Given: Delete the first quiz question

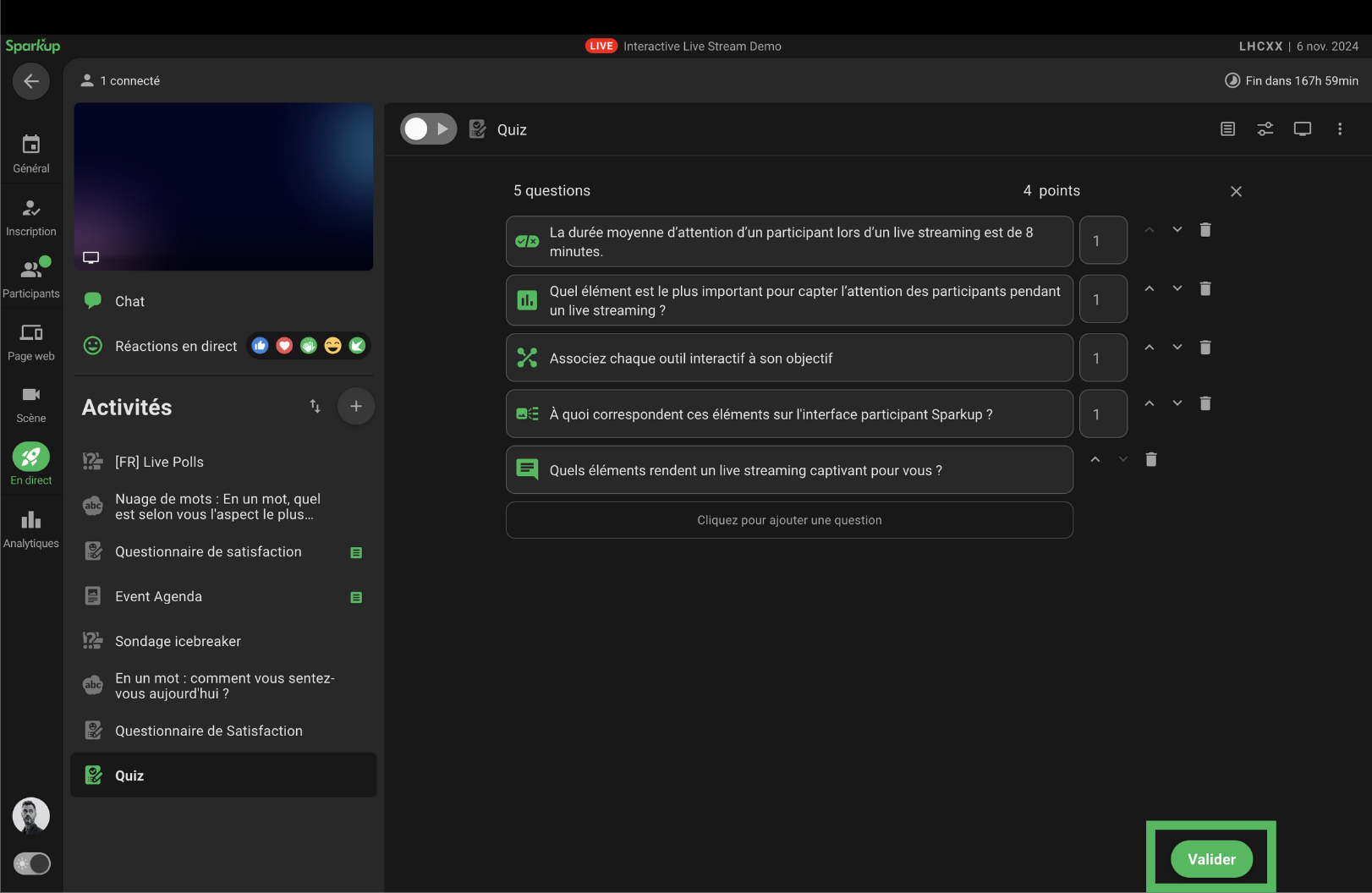Looking at the screenshot, I should tap(1205, 230).
